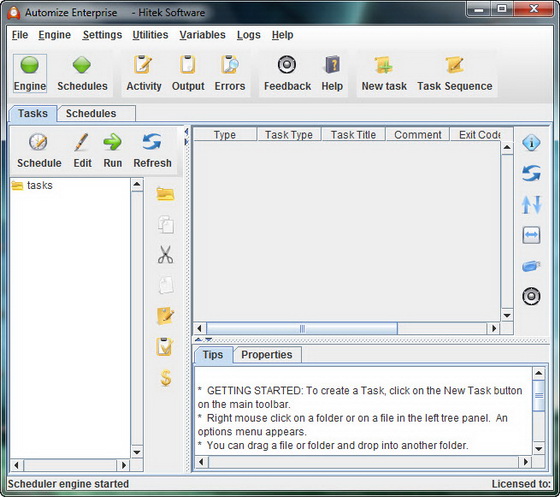Click the up-down sort arrows icon

[x=531, y=205]
